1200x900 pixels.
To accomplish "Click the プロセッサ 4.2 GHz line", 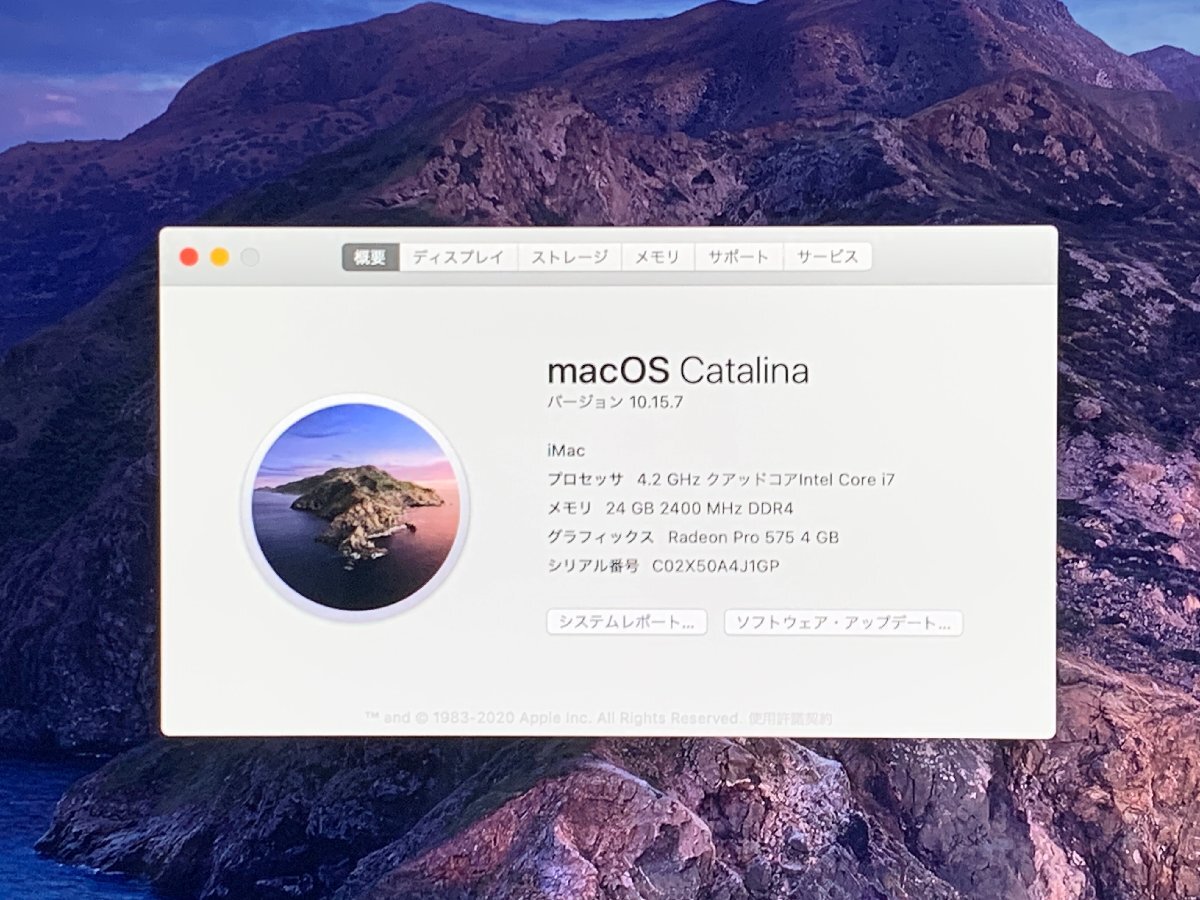I will click(x=721, y=479).
